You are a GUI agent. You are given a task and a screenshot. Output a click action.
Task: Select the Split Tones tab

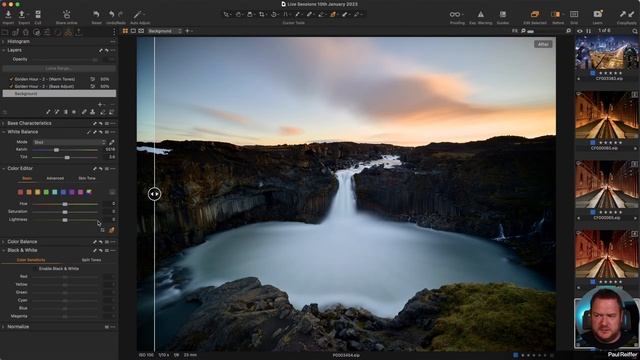click(x=91, y=260)
